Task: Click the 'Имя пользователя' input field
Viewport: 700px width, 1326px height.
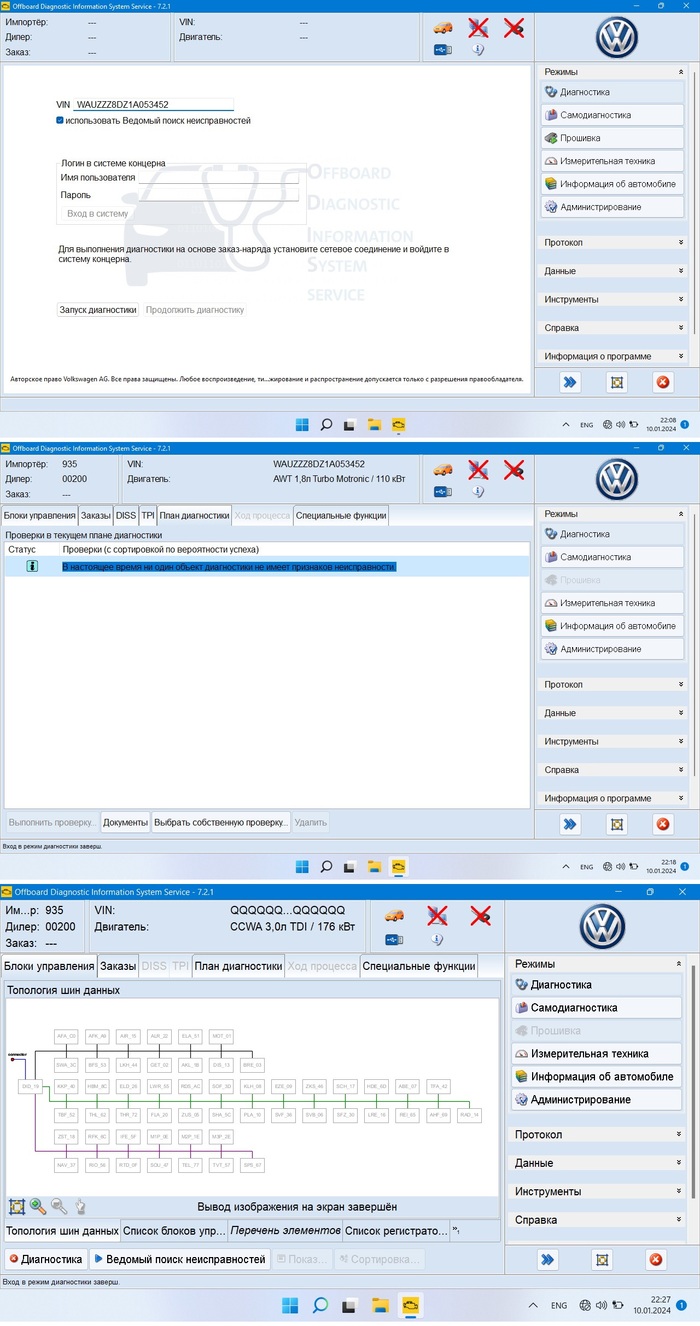Action: 220,177
